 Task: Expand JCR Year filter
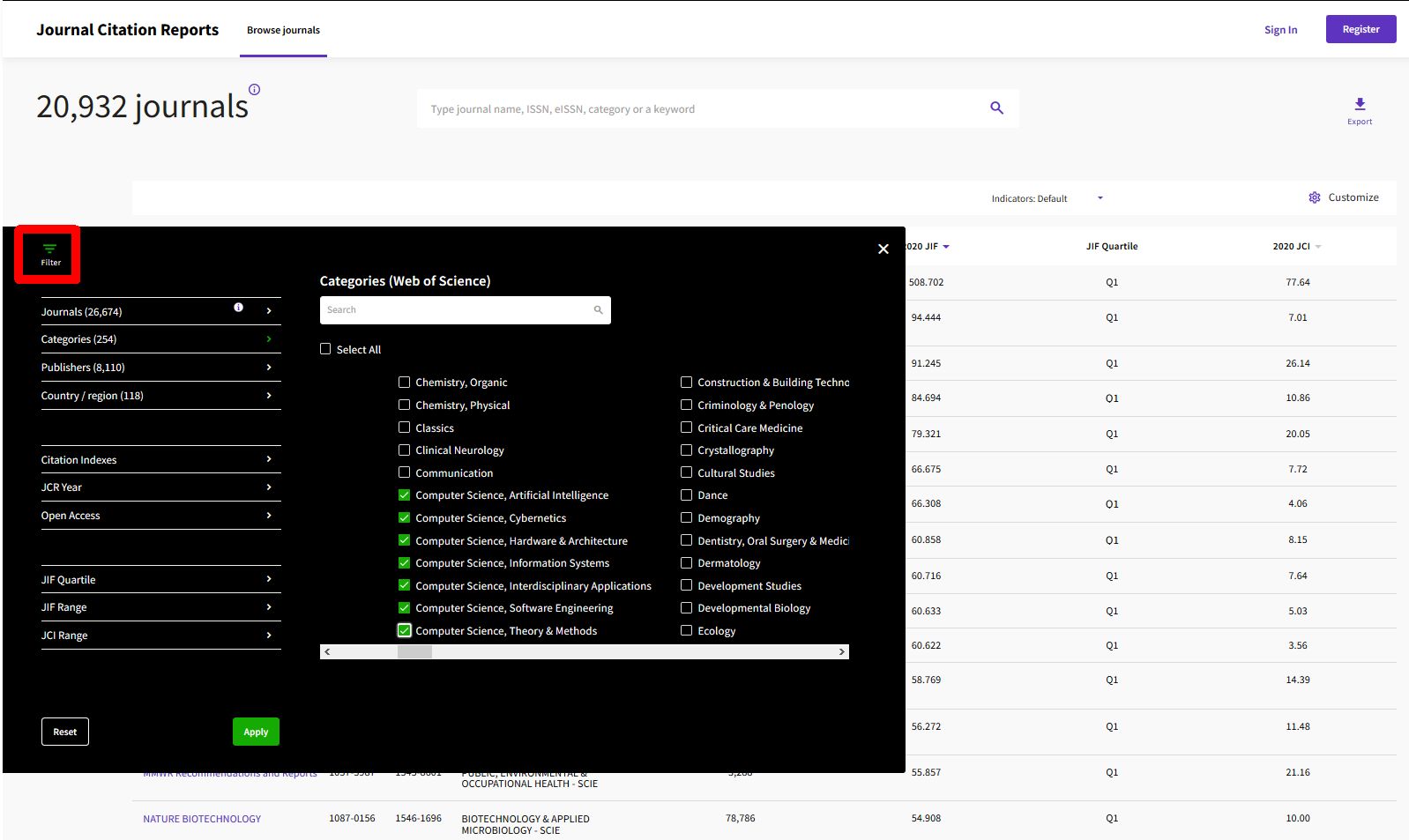160,487
